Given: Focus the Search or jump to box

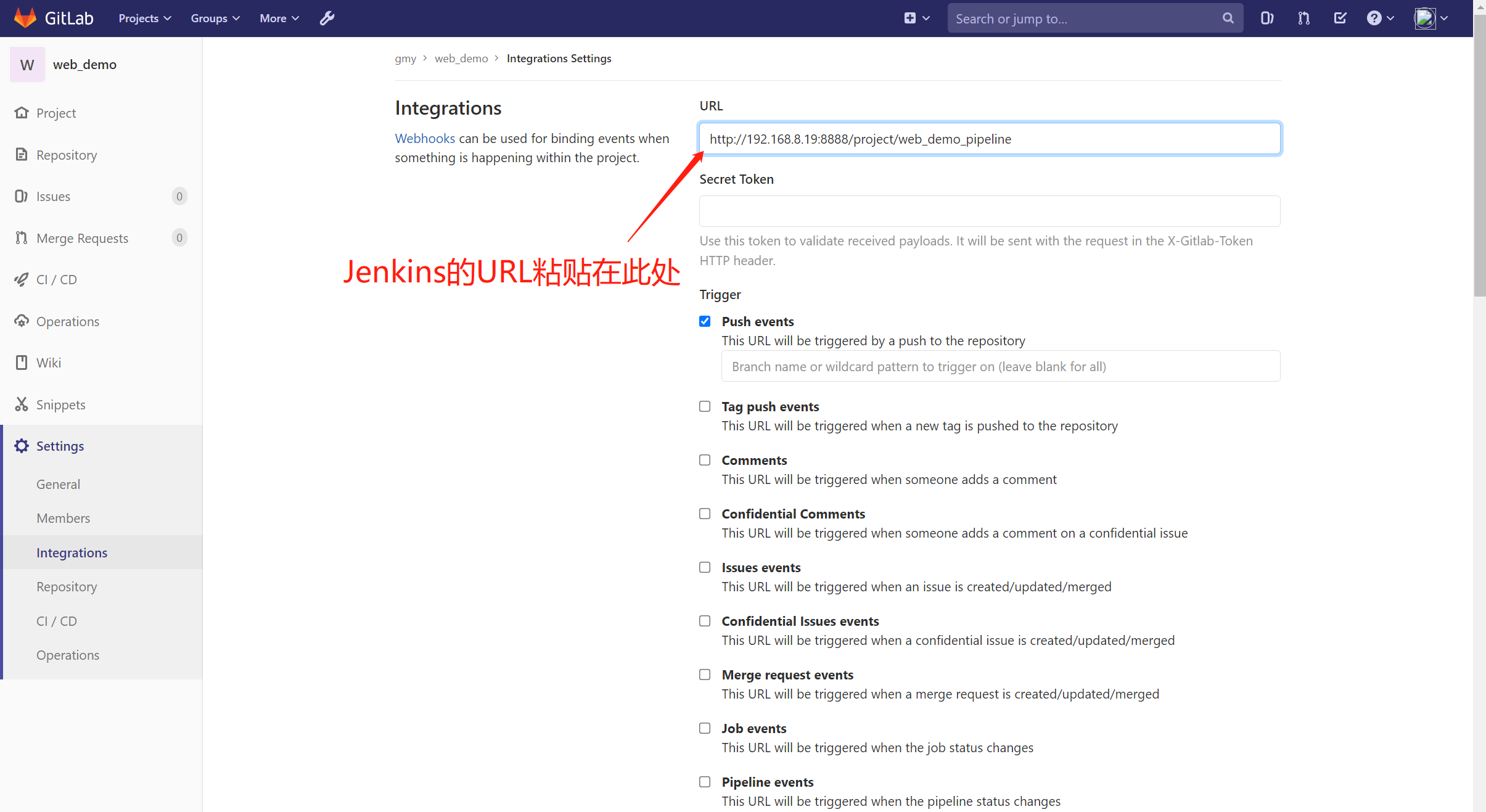Looking at the screenshot, I should [x=1095, y=18].
